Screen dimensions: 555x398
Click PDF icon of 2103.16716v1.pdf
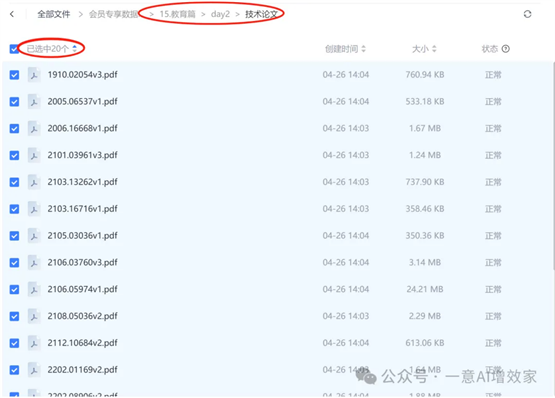click(34, 209)
